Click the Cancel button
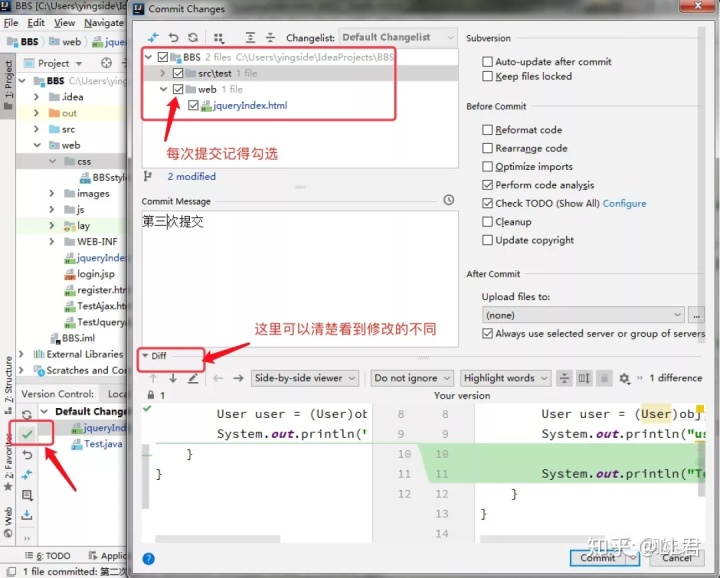Screen dimensions: 720x578 676,558
